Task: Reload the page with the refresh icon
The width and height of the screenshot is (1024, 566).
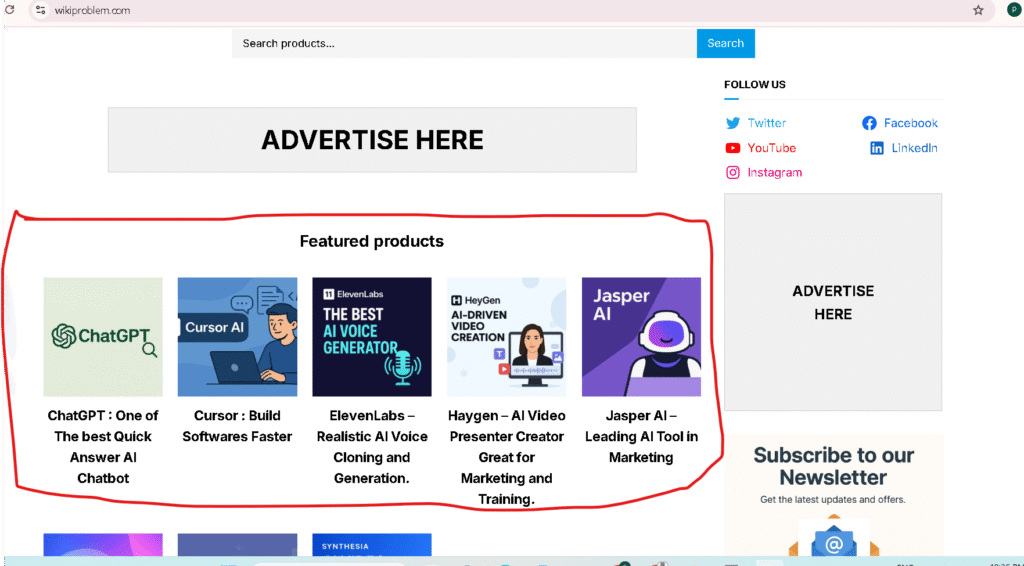Action: 10,10
